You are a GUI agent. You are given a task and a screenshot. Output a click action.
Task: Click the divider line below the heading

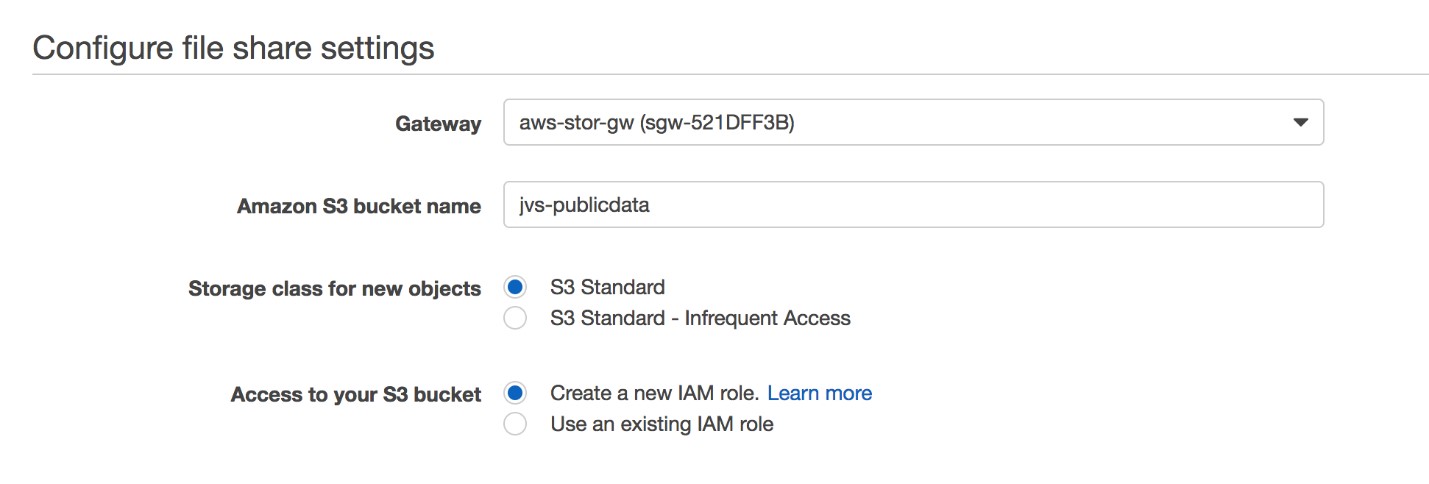[730, 74]
